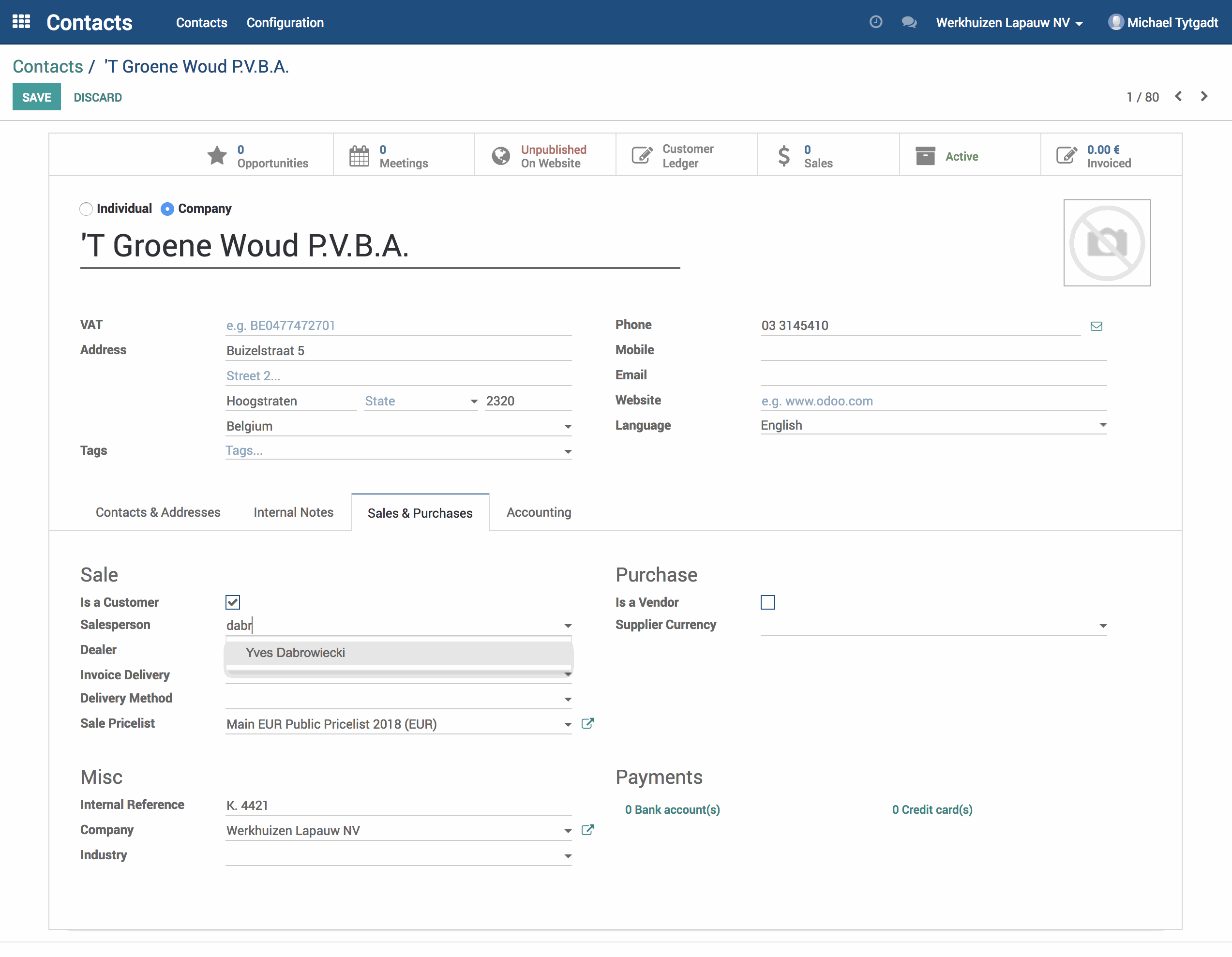The width and height of the screenshot is (1232, 957).
Task: Open the Configuration menu
Action: (x=285, y=23)
